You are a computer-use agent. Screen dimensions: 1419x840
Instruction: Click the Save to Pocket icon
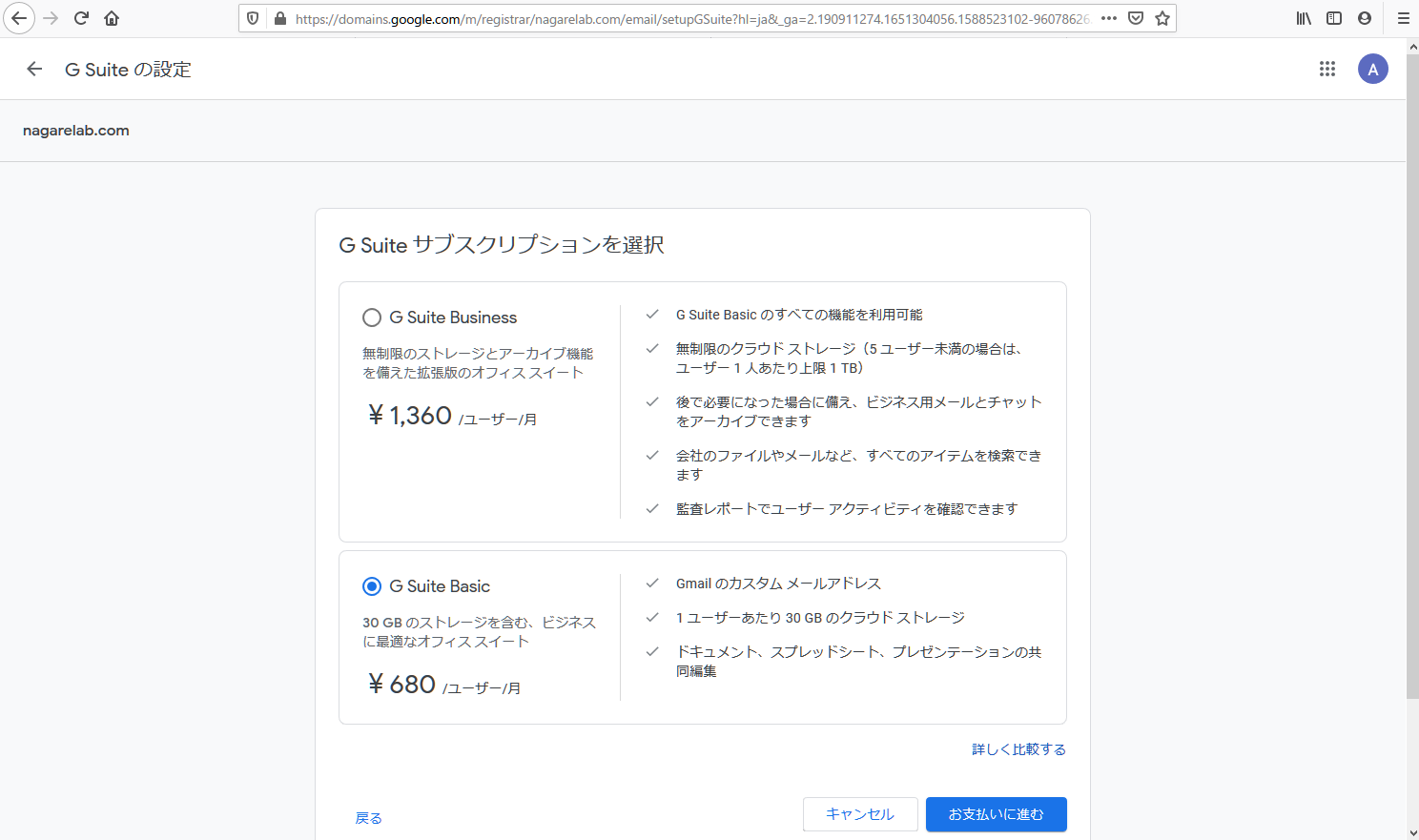(x=1136, y=18)
